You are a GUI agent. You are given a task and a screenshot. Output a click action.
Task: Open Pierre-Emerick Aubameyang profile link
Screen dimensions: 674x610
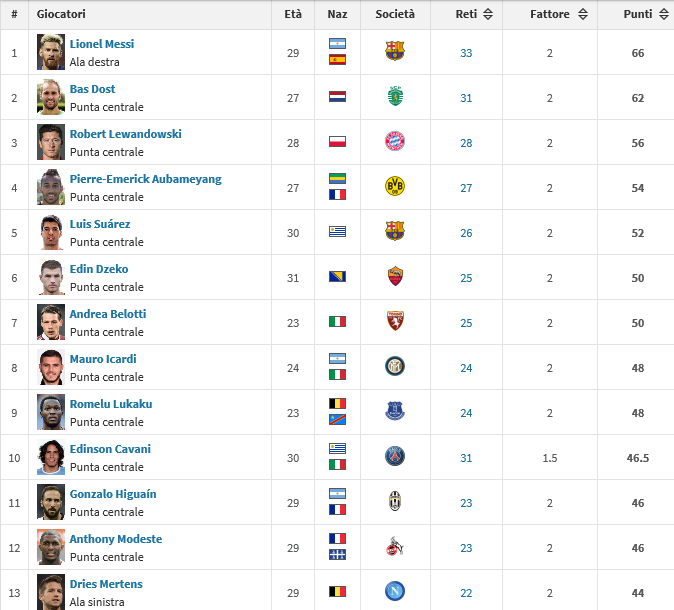tap(146, 179)
